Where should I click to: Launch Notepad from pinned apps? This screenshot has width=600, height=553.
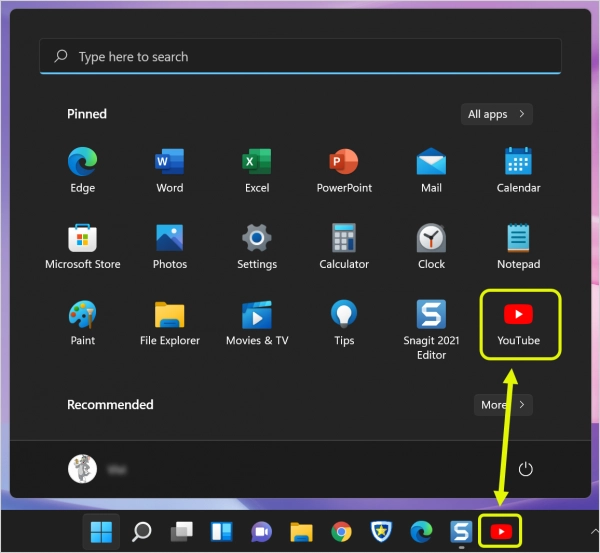pos(518,247)
